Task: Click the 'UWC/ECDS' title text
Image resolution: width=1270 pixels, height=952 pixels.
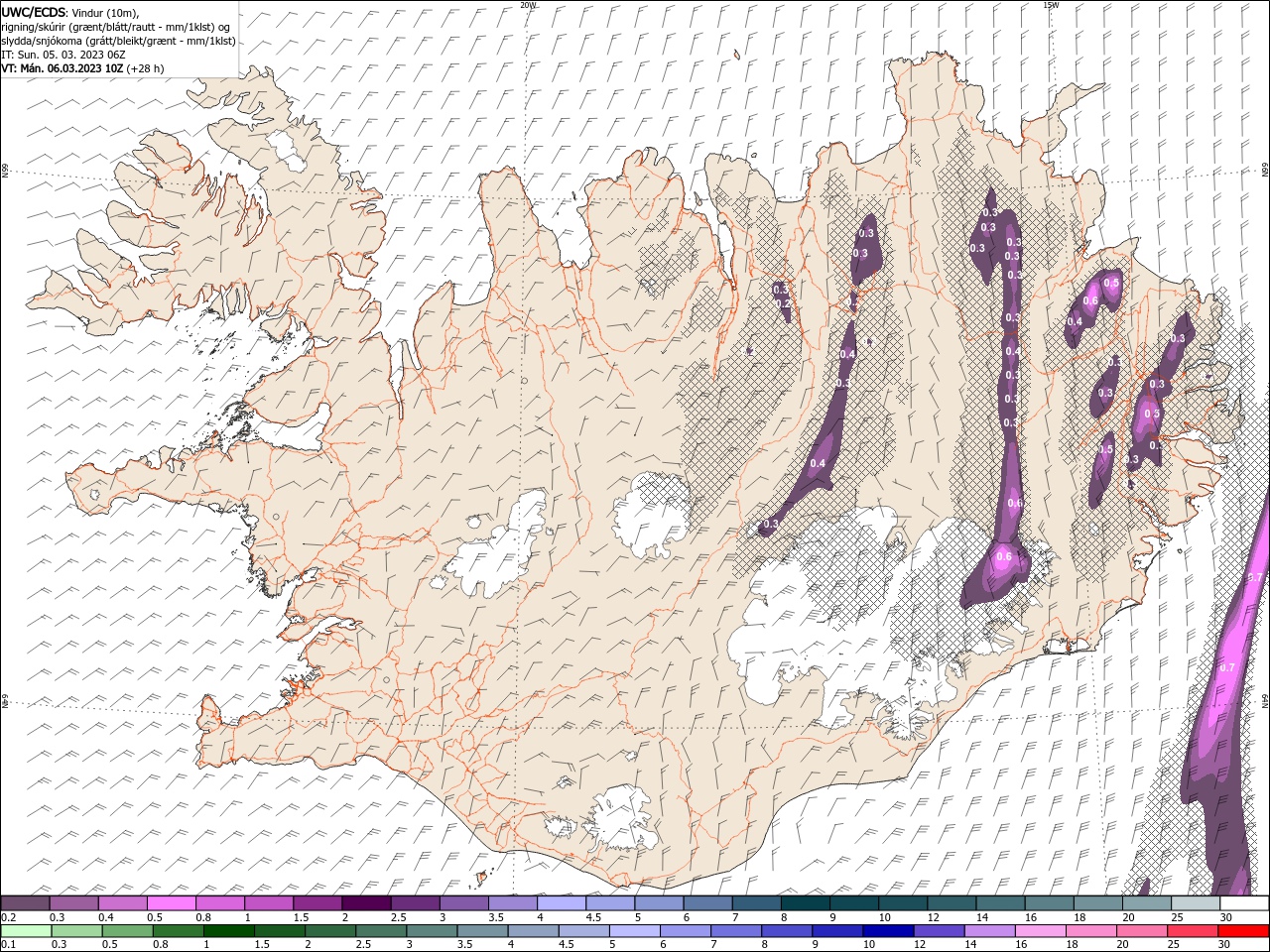Action: click(35, 12)
